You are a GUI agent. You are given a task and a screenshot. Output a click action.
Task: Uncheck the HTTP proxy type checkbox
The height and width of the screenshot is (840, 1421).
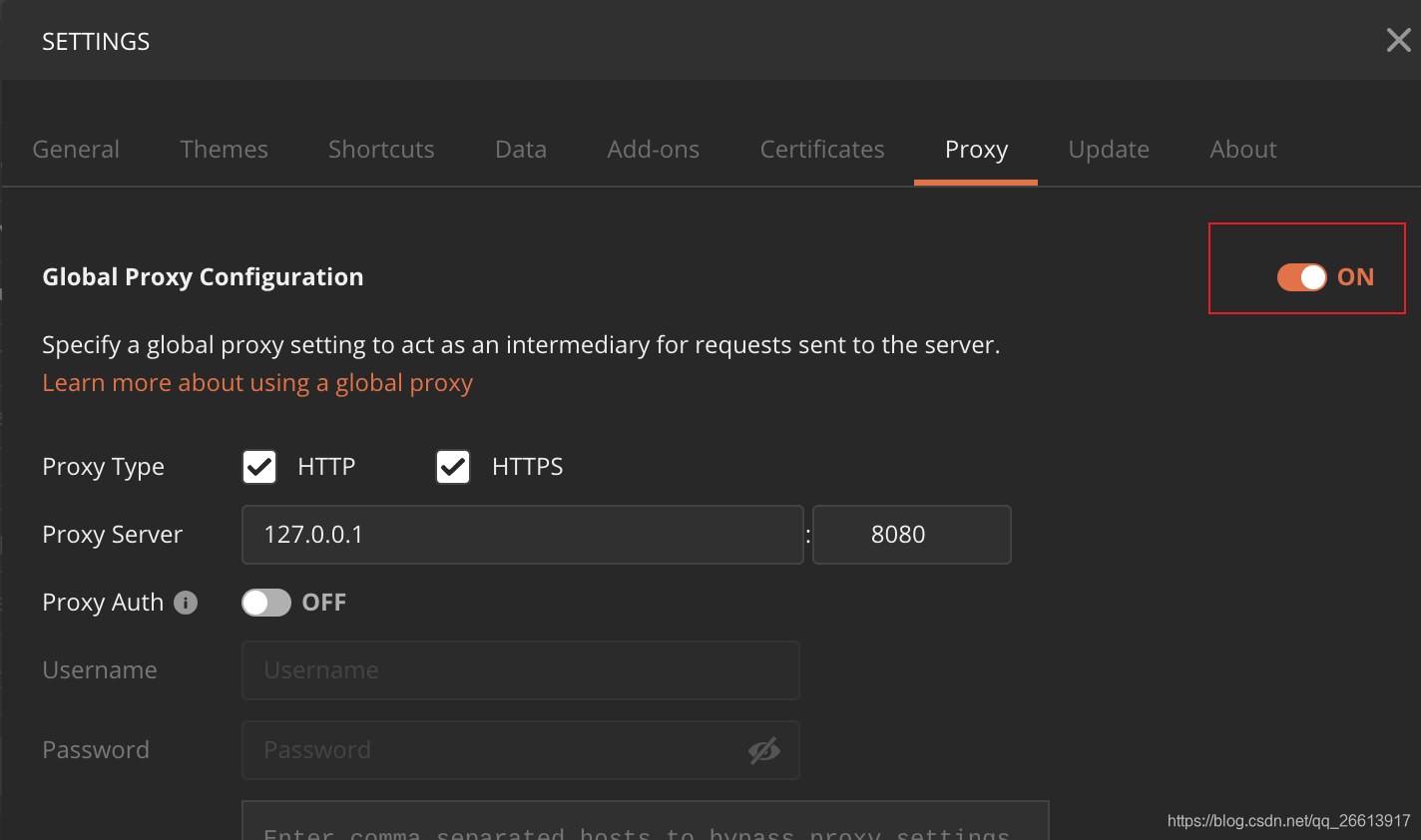(x=259, y=467)
